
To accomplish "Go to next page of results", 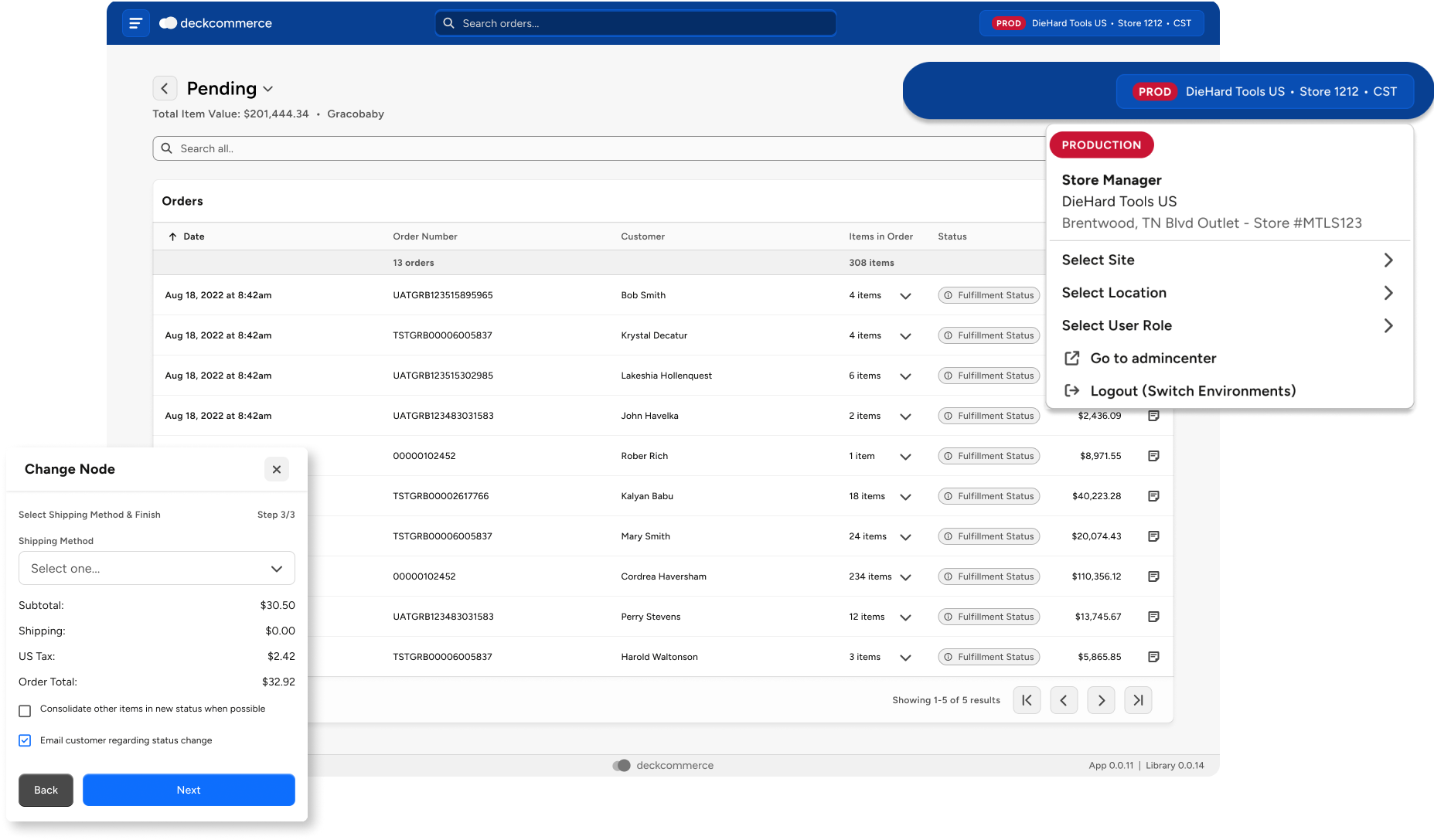I will click(1101, 700).
